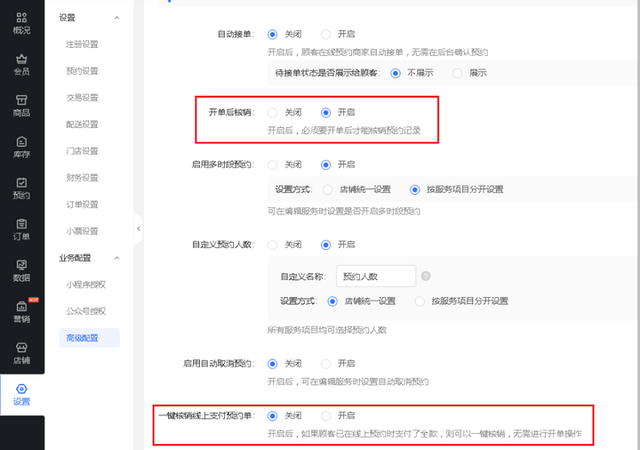Screen dimensions: 640x450
Task: Set 自定义预约人数 to 开启
Action: tap(326, 245)
